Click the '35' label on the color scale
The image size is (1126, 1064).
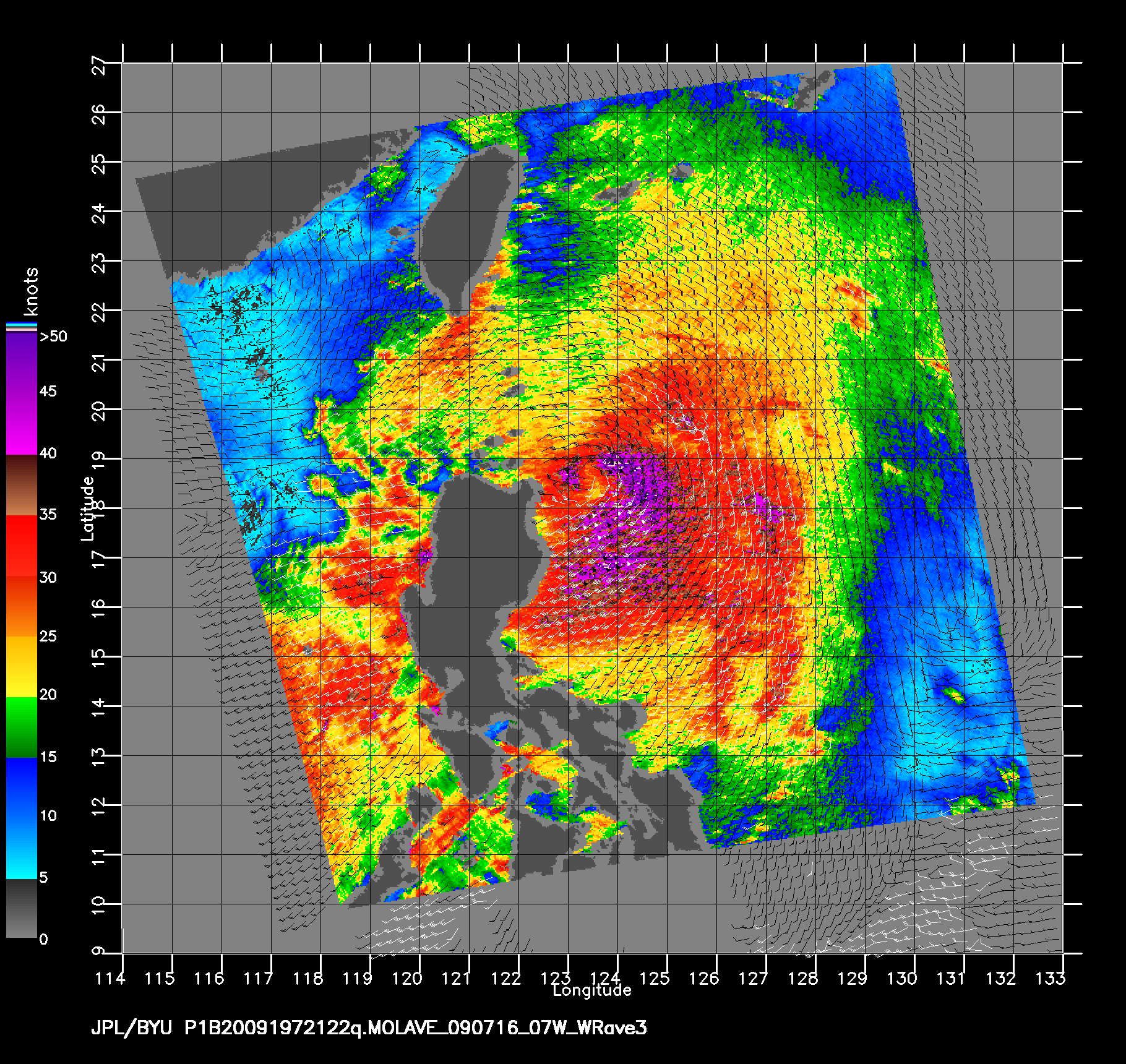point(48,515)
